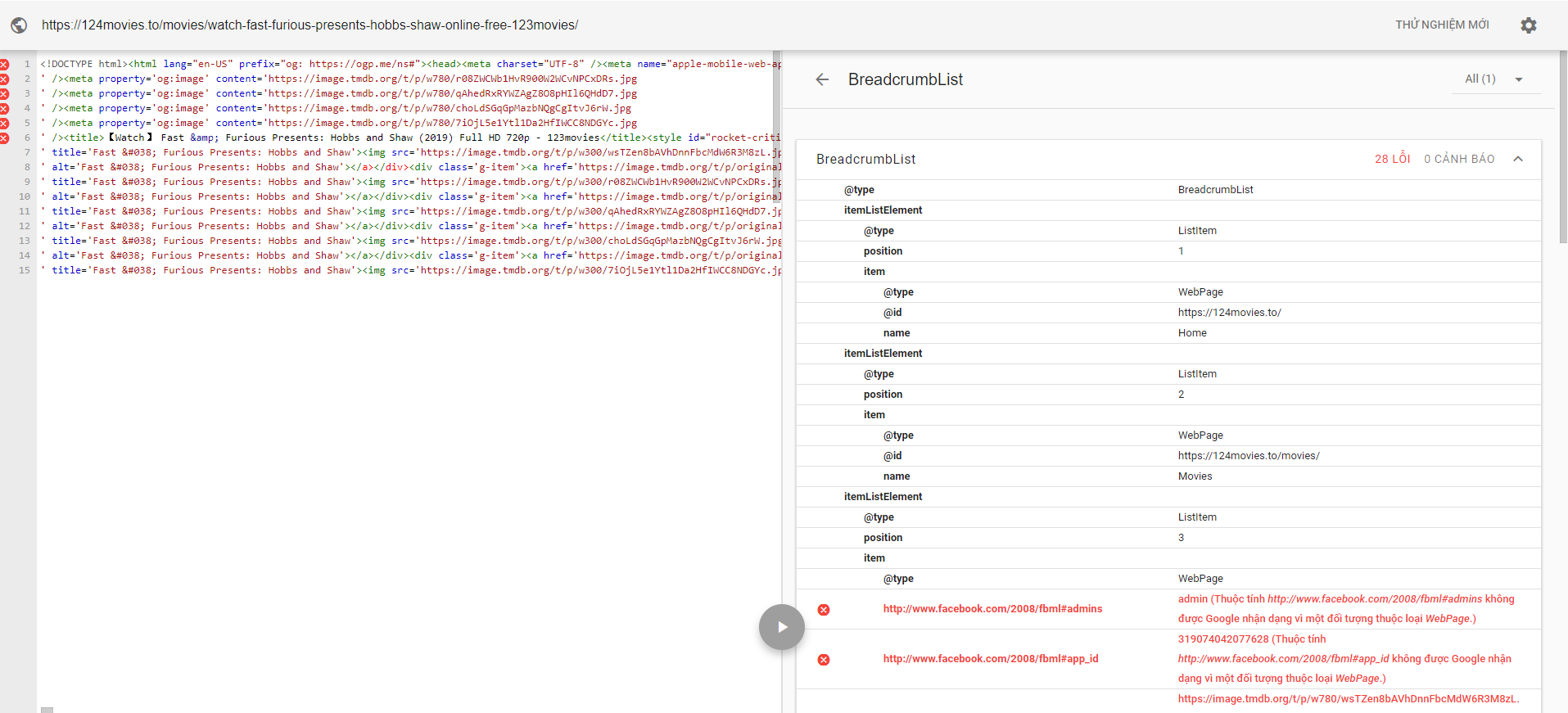Open the https://124movies.to/ @id value
This screenshot has height=713, width=1568.
1230,313
